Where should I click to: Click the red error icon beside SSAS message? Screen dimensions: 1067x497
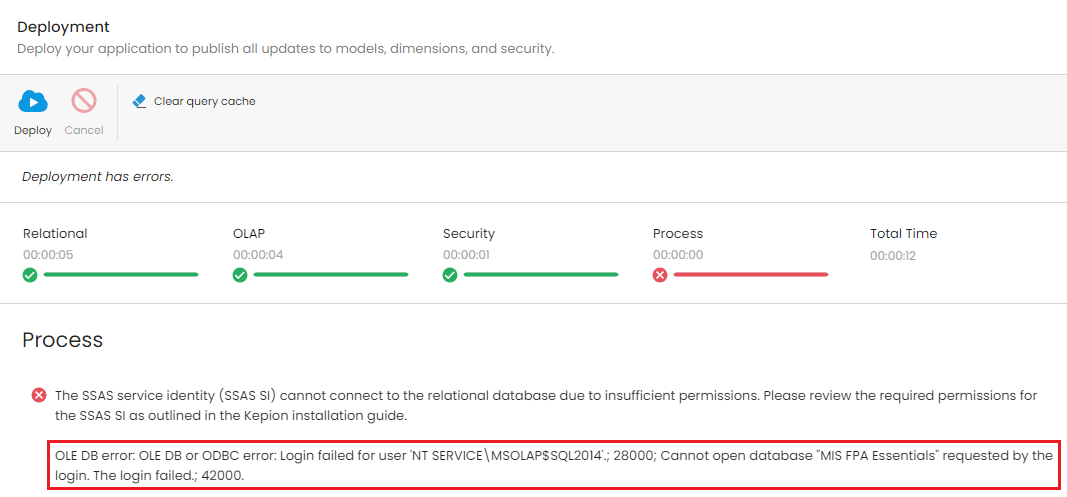[39, 396]
